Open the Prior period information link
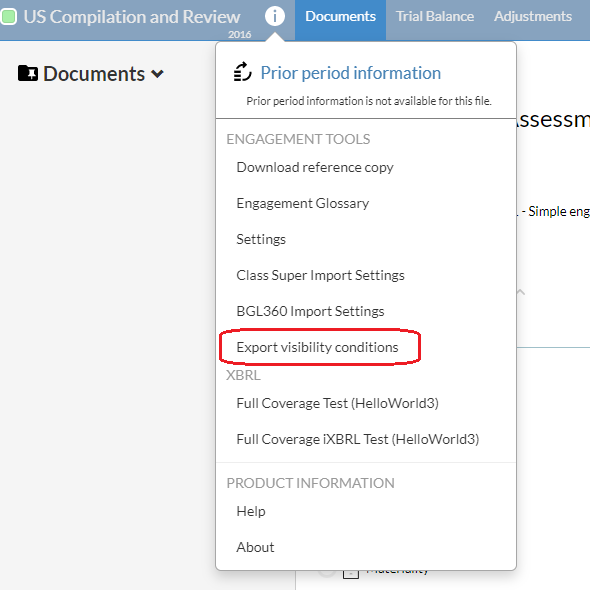Image resolution: width=590 pixels, height=590 pixels. pyautogui.click(x=351, y=73)
